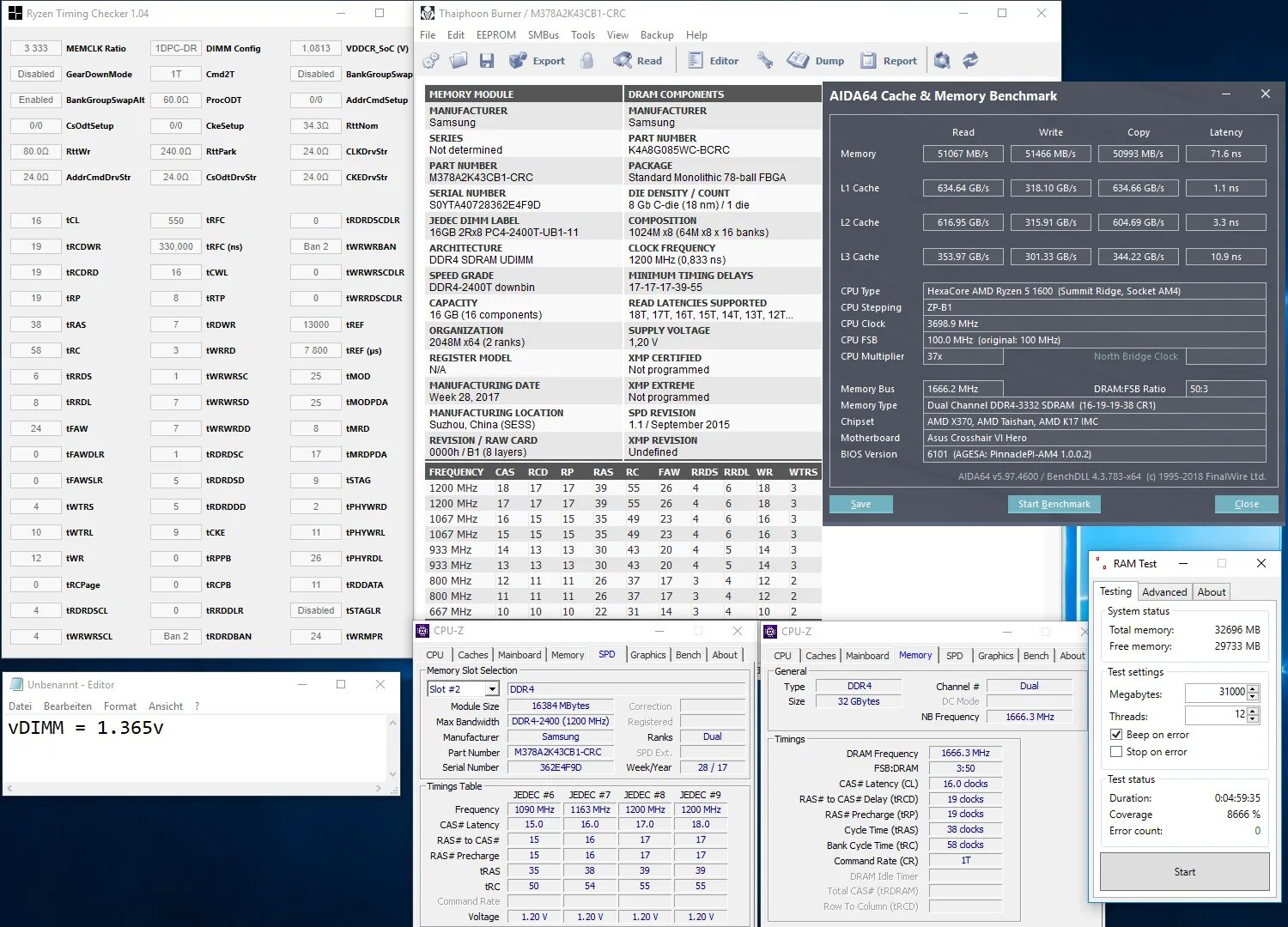Toggle the Beep on error checkbox
Viewport: 1288px width, 927px height.
pos(1116,735)
